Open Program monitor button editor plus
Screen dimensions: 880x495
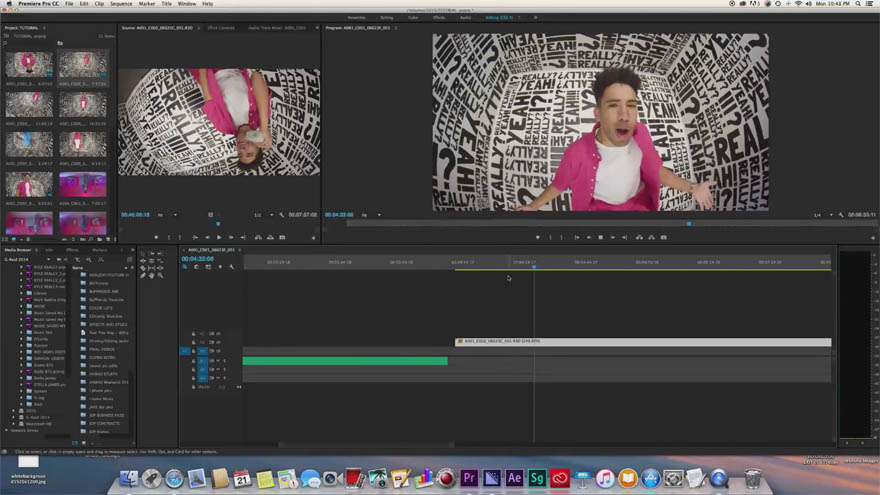[873, 238]
